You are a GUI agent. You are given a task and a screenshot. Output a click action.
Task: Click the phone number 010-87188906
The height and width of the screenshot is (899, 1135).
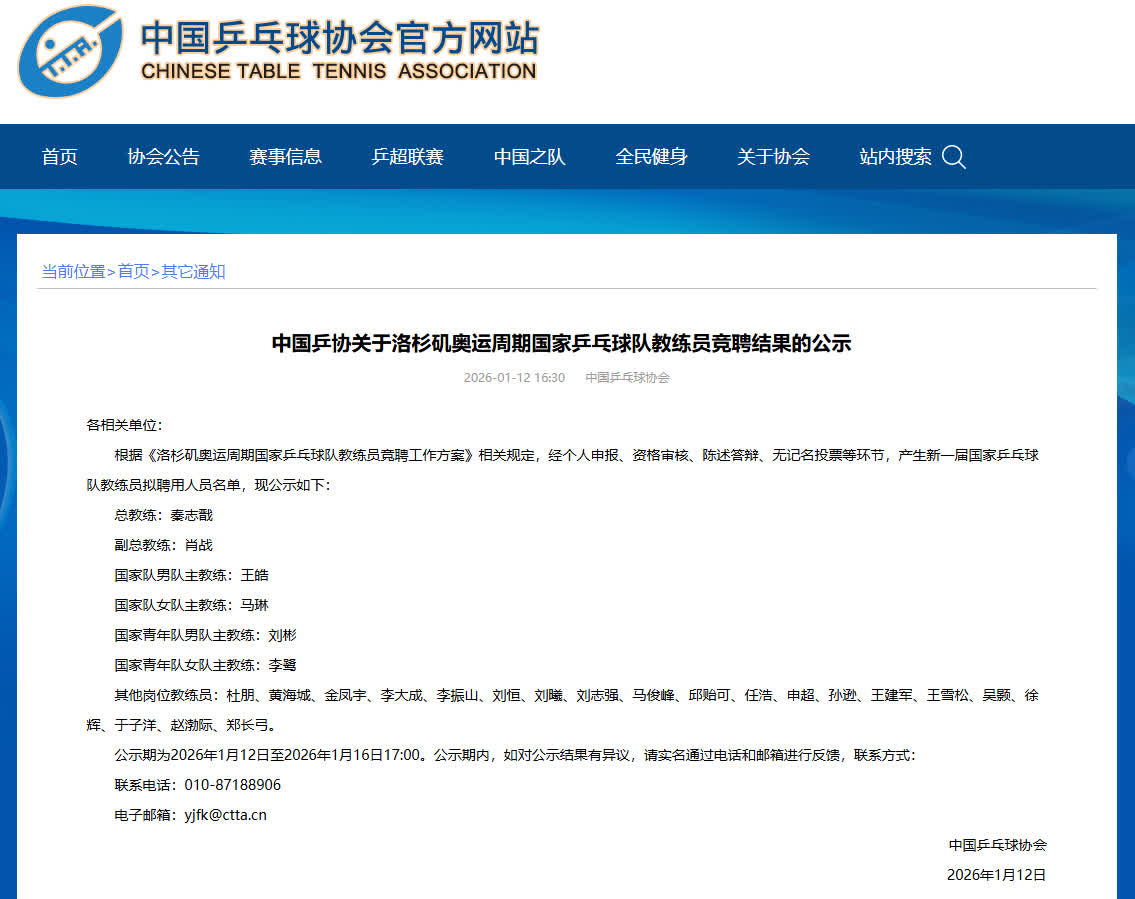[x=232, y=785]
